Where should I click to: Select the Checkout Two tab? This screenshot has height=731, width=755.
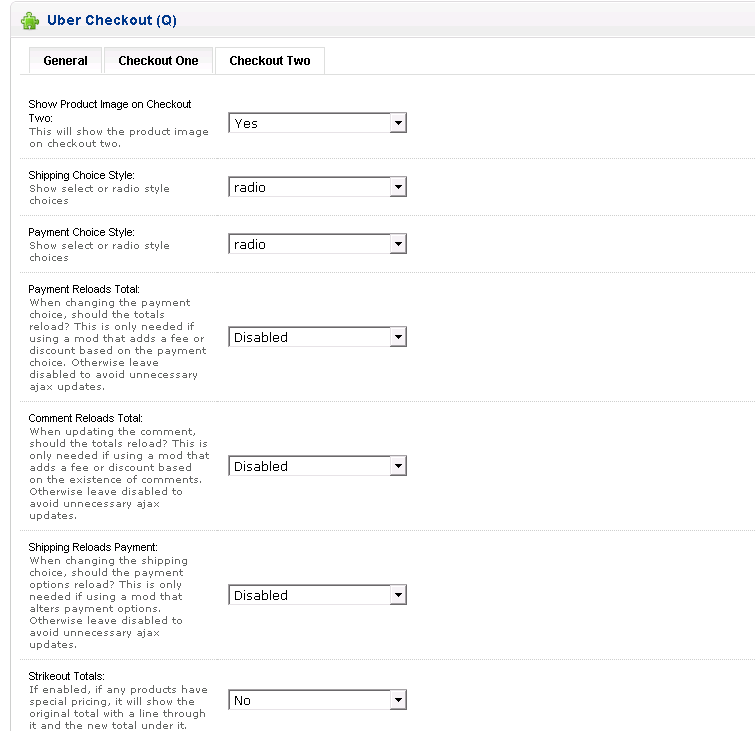pos(270,61)
